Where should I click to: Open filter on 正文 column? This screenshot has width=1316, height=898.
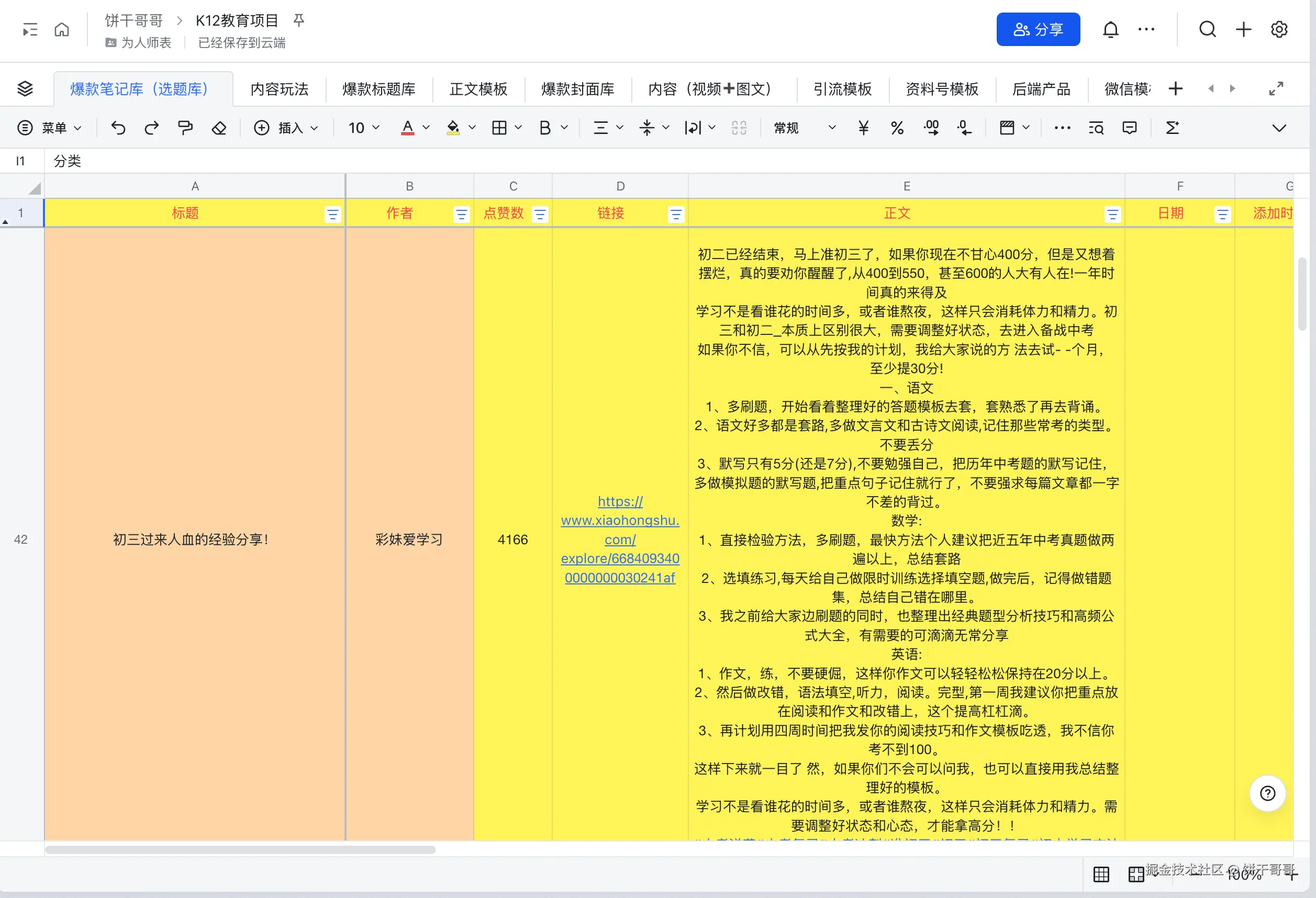pos(1113,215)
